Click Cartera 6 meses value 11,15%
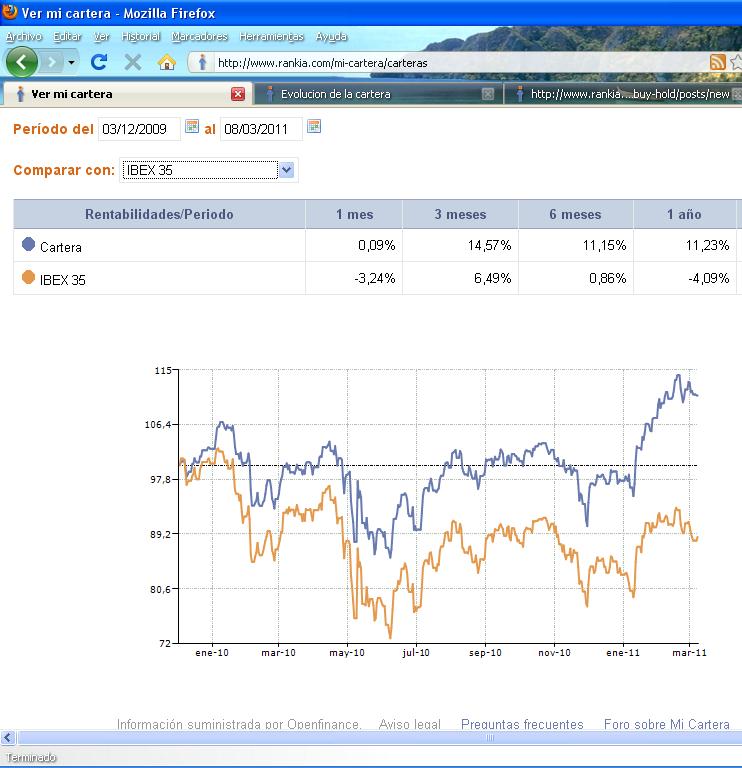The width and height of the screenshot is (742, 768). tap(604, 245)
